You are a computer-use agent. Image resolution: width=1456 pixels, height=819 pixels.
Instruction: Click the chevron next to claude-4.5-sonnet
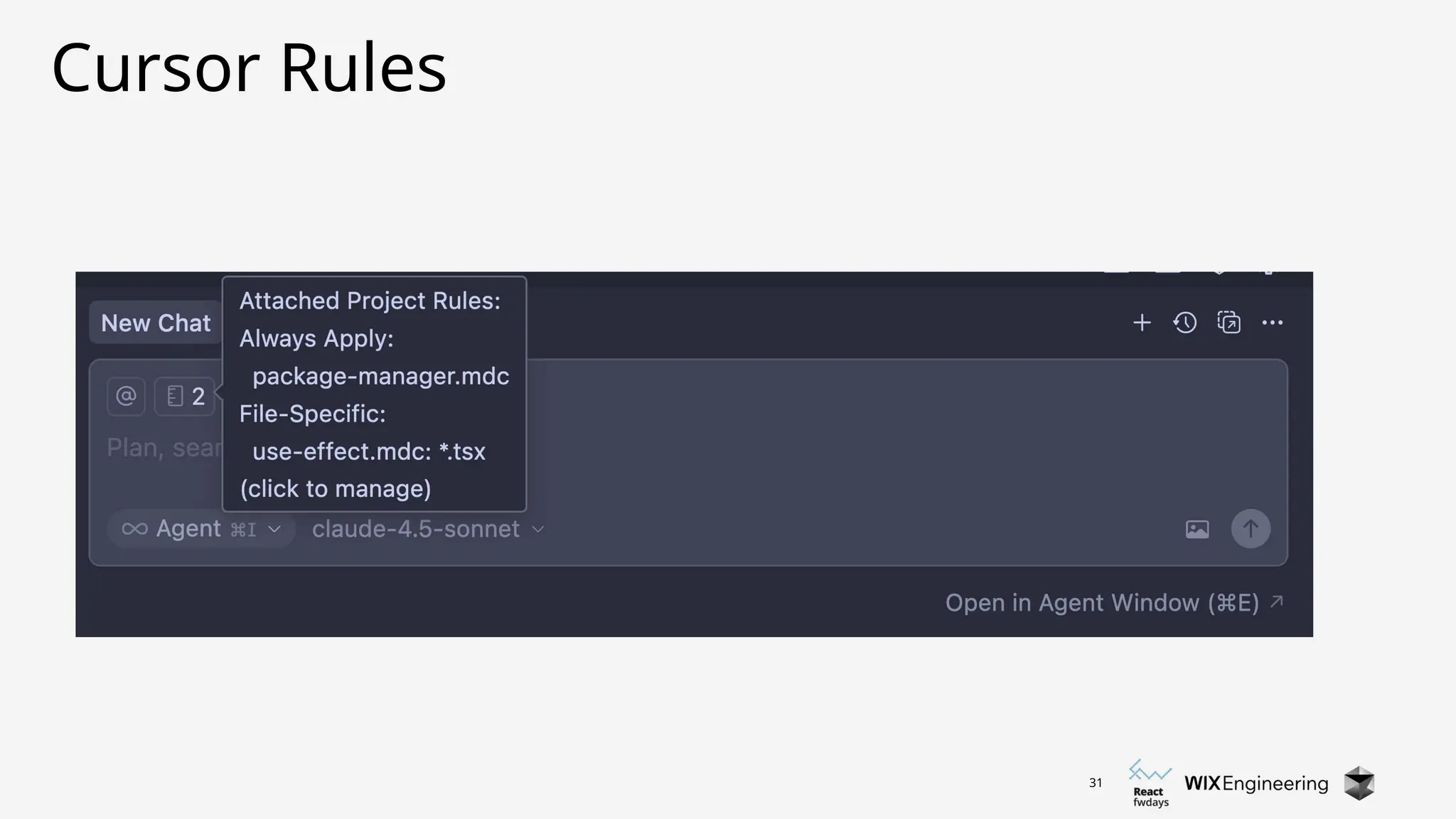pyautogui.click(x=538, y=530)
